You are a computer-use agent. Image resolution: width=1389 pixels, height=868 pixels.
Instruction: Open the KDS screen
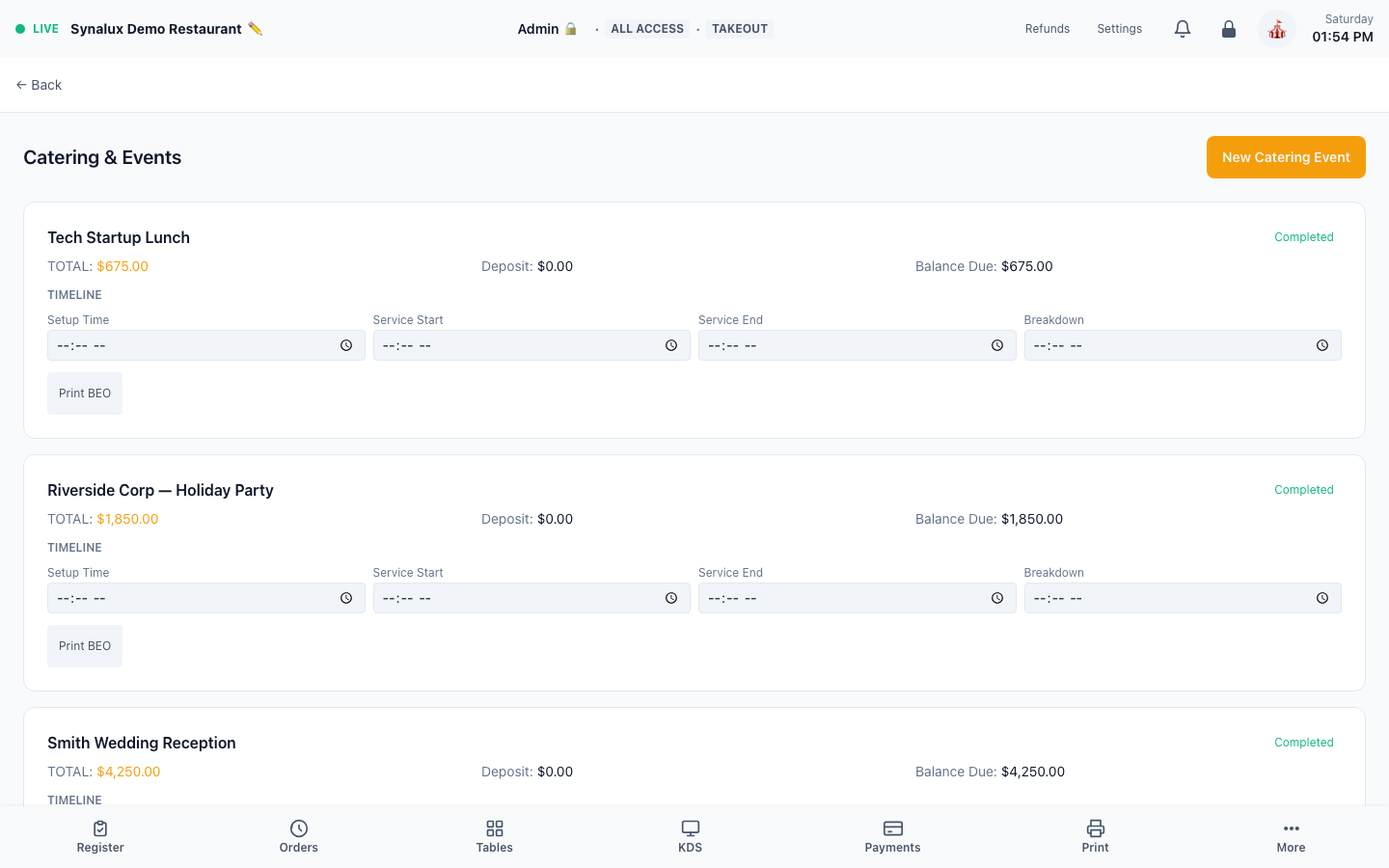pyautogui.click(x=691, y=837)
